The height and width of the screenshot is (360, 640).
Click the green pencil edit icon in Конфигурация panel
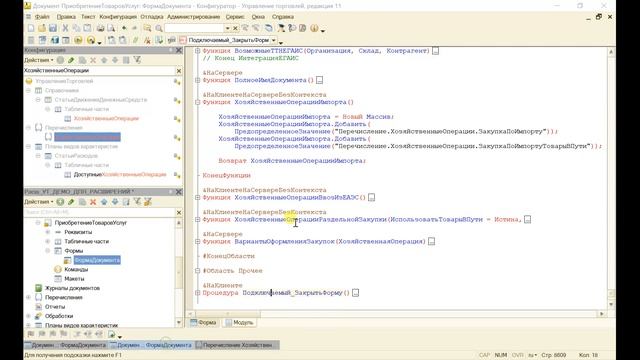click(71, 60)
